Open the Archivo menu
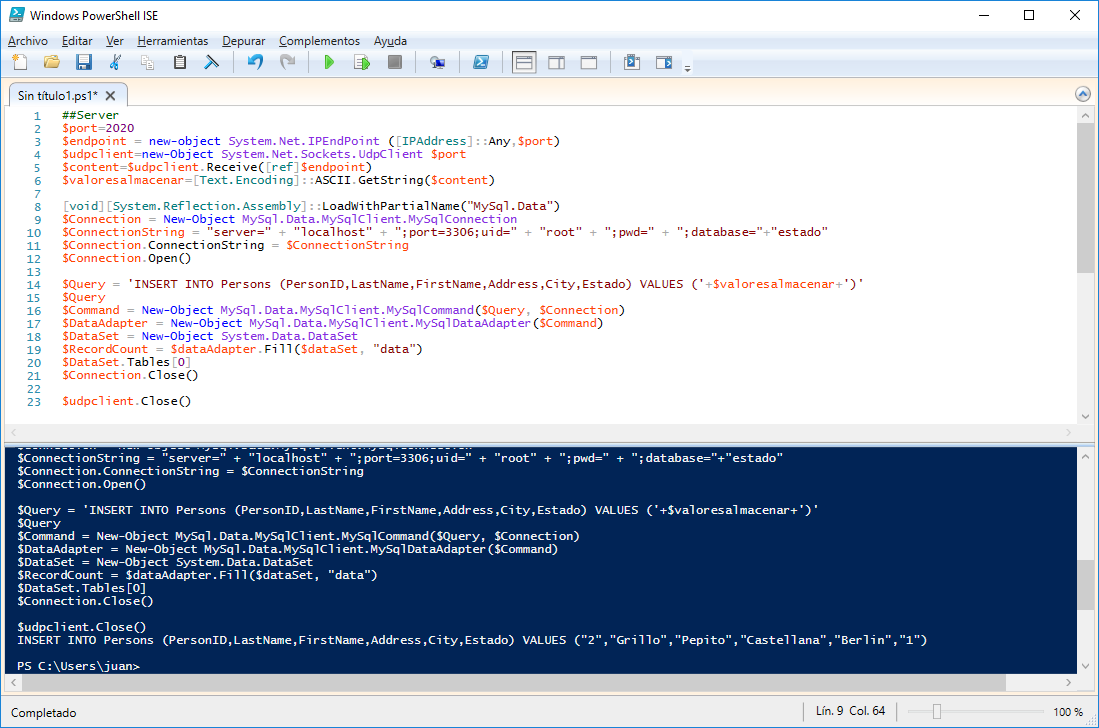The image size is (1099, 728). (28, 41)
